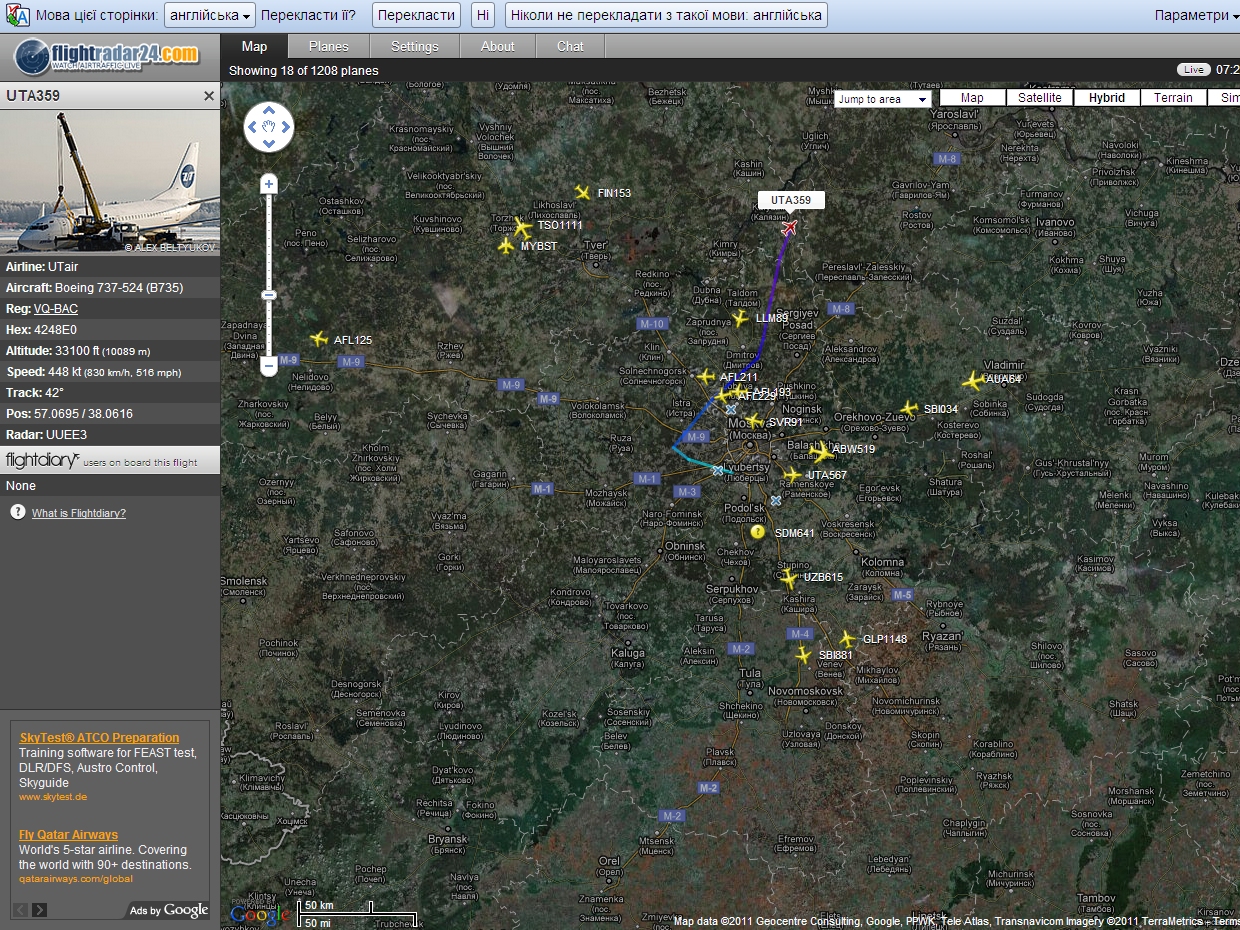Switch map view to Satellite
1240x930 pixels.
(1039, 98)
